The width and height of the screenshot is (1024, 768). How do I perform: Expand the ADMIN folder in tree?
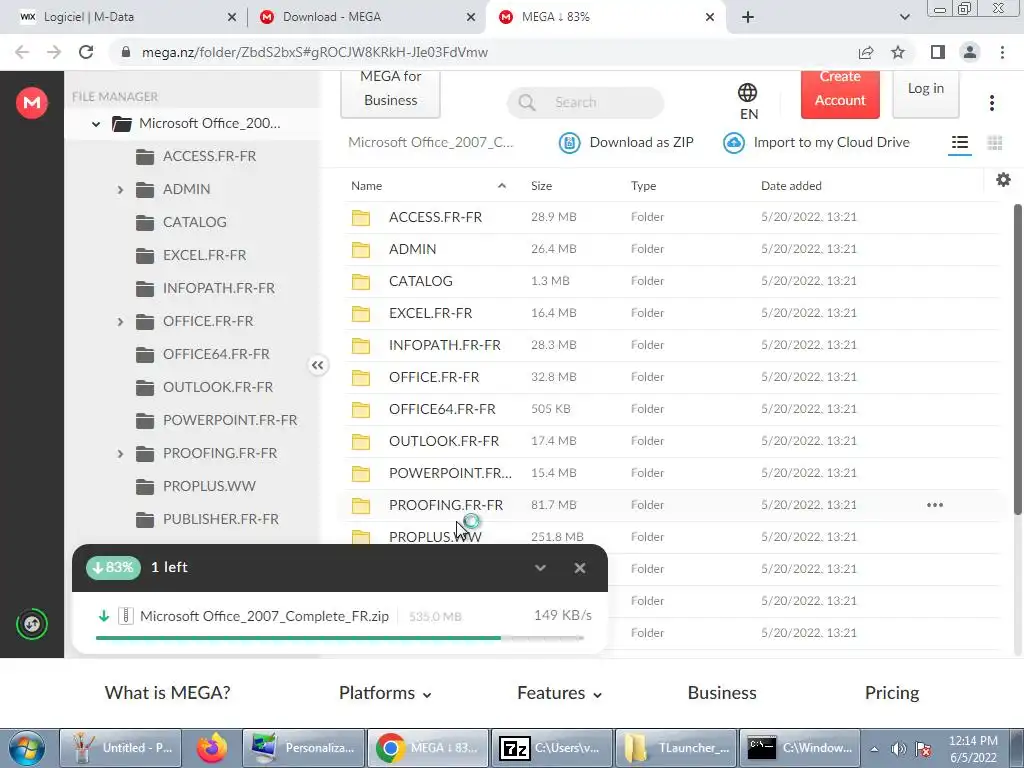[x=120, y=189]
